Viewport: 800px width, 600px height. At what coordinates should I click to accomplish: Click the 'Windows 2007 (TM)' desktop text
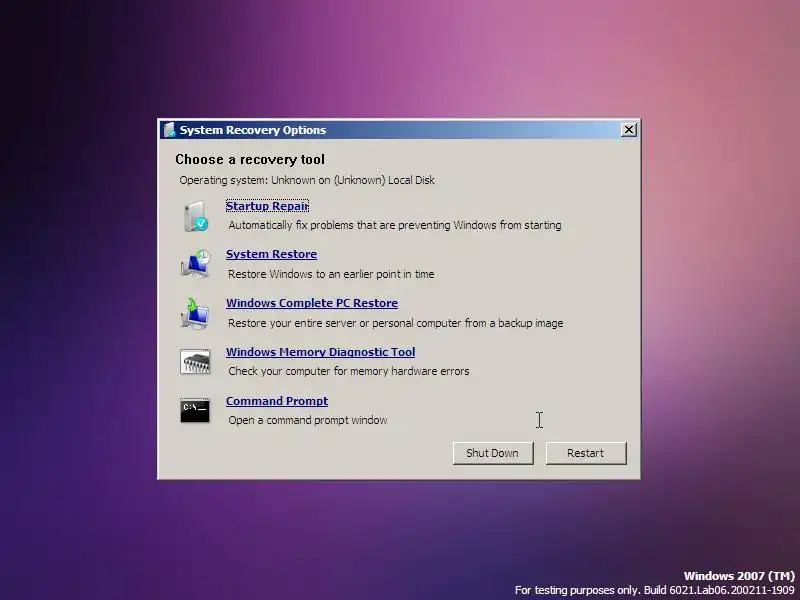[739, 576]
